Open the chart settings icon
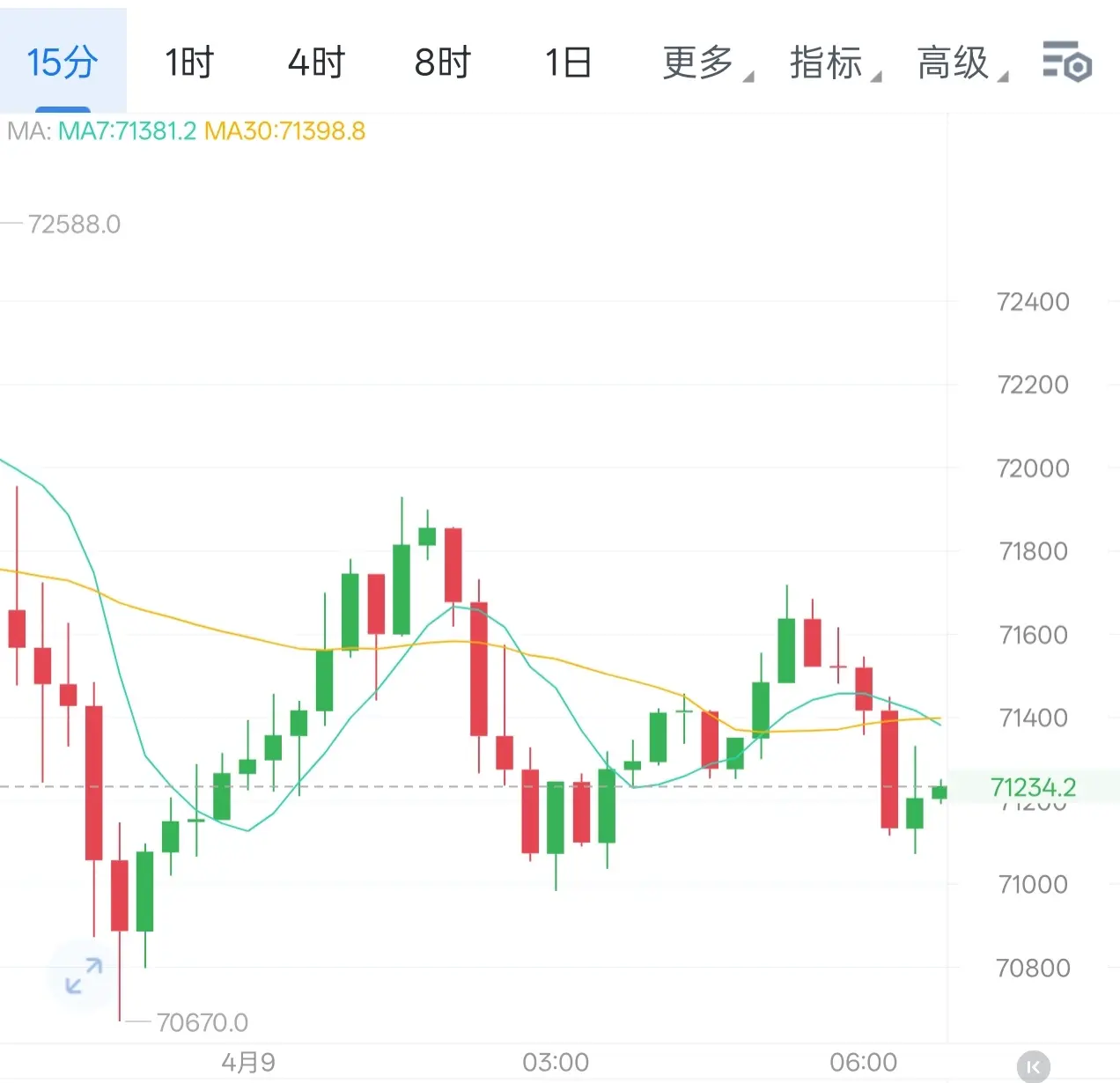Screen dimensions: 1120x1083 tap(1066, 63)
